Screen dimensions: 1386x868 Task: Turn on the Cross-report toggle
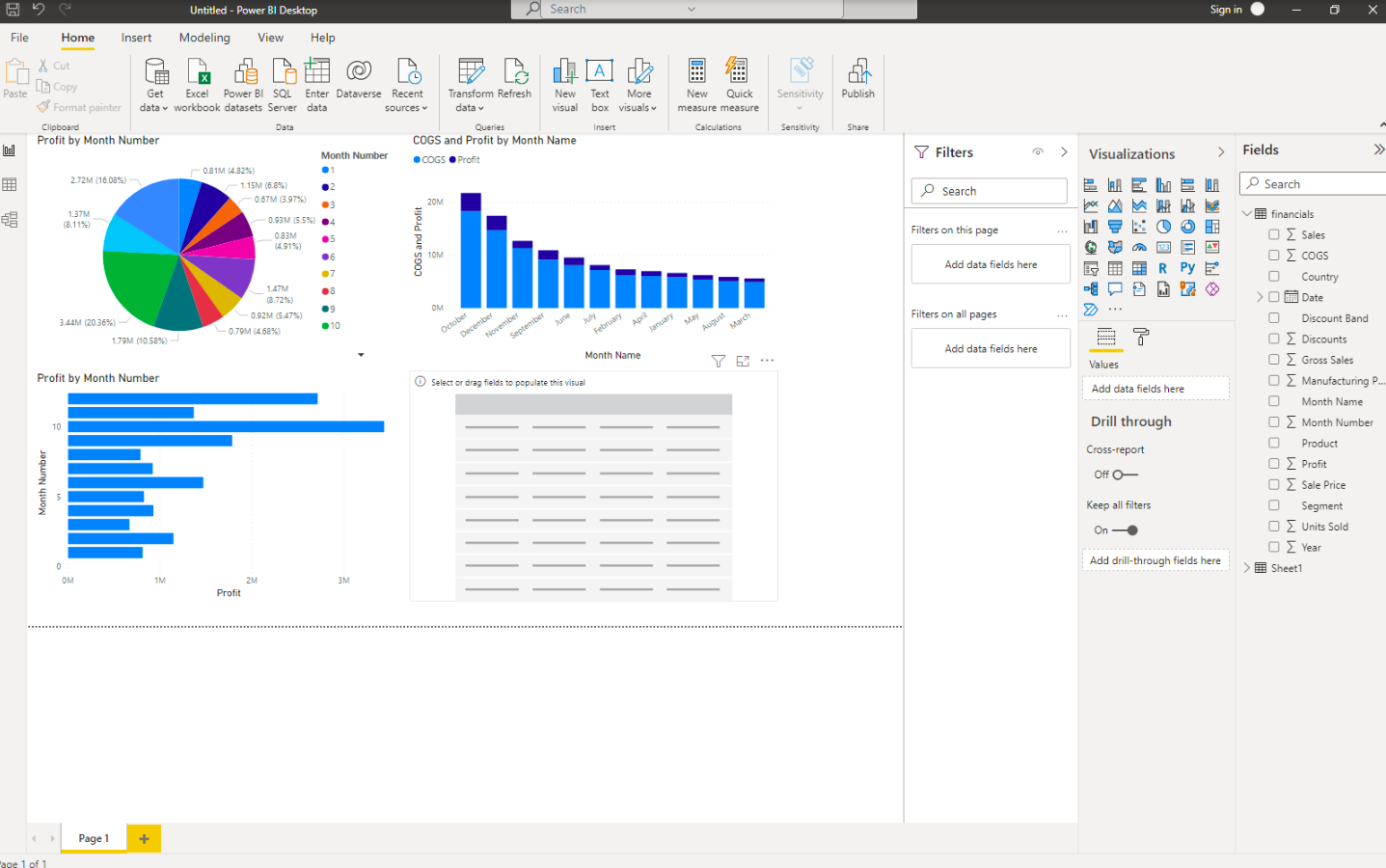point(1125,475)
